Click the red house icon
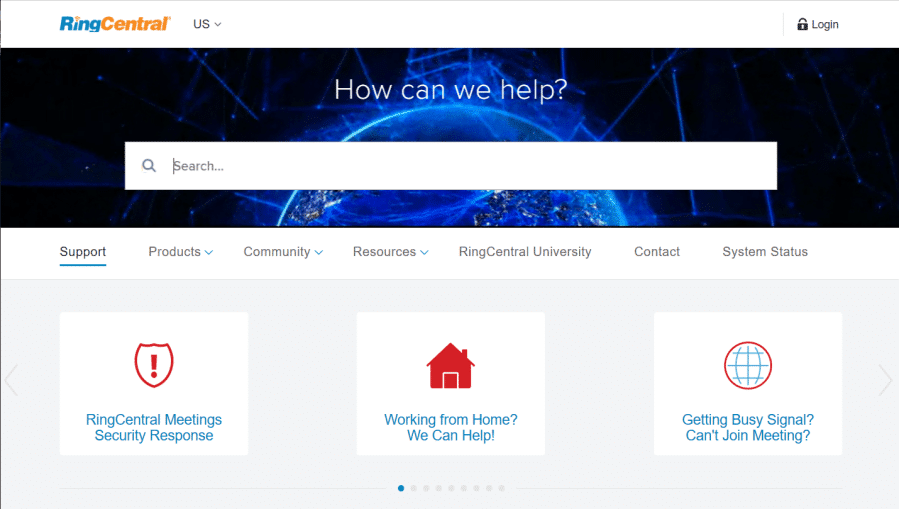This screenshot has height=509, width=899. [x=450, y=366]
